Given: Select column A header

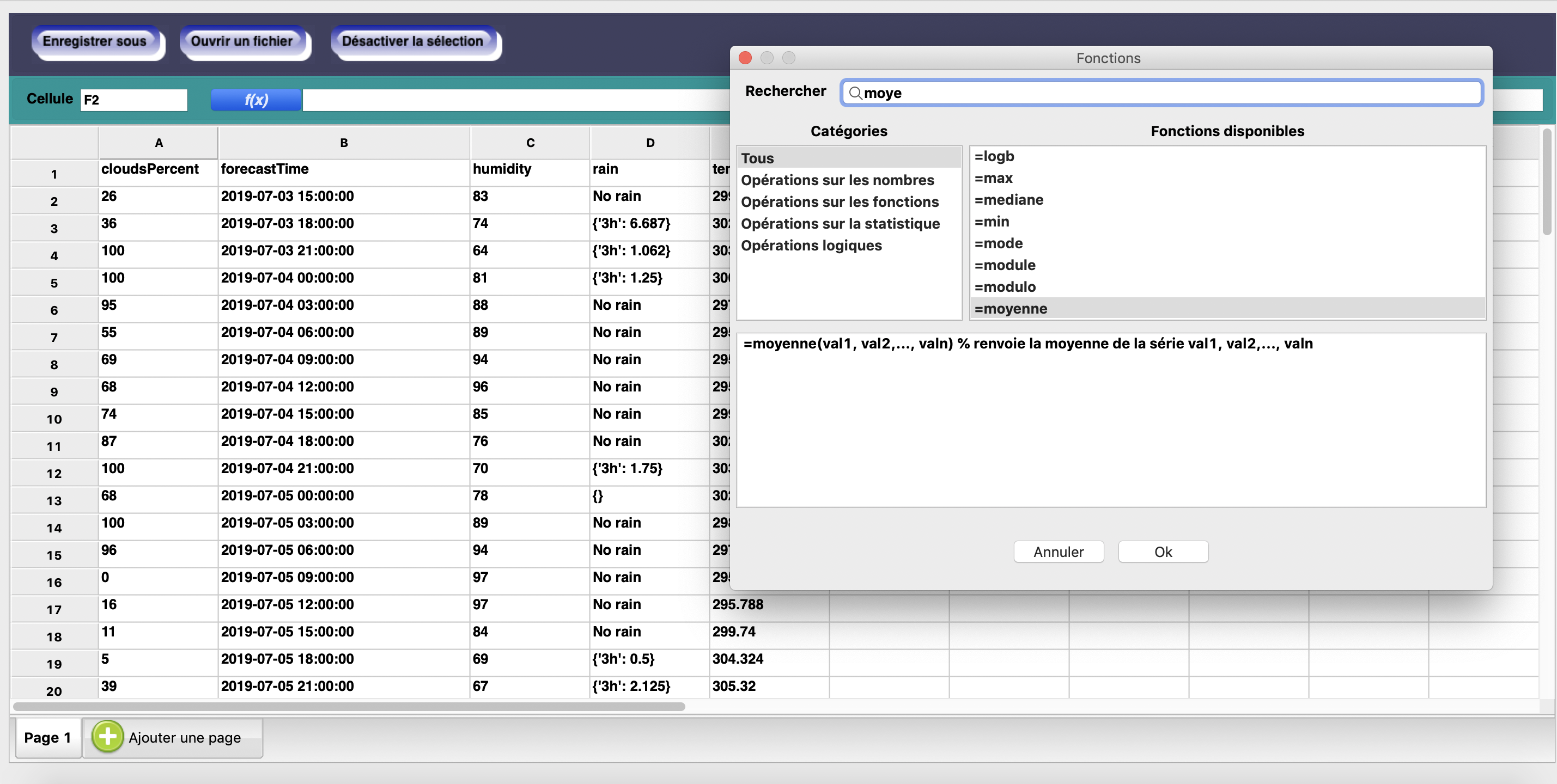Looking at the screenshot, I should coord(159,143).
